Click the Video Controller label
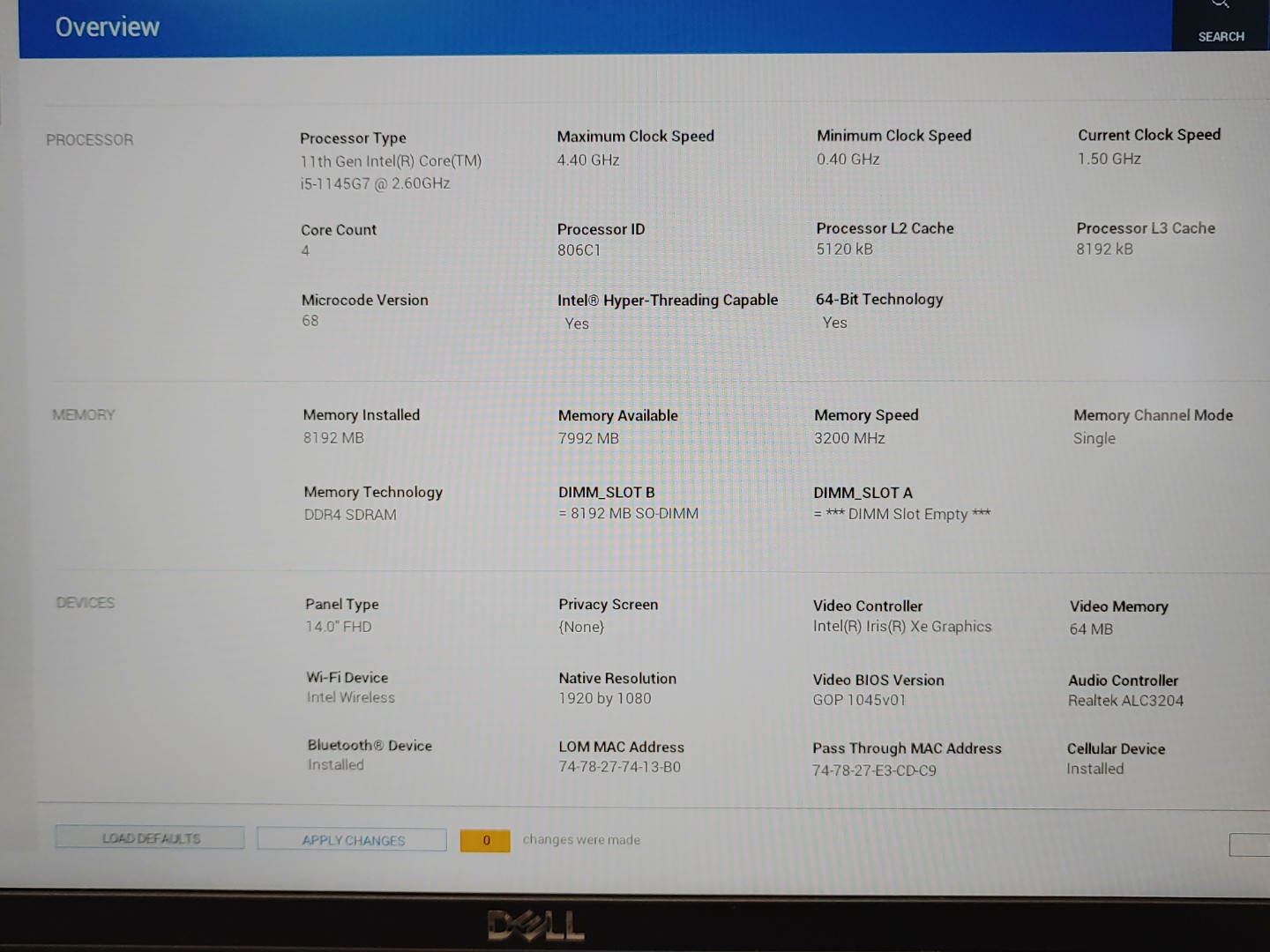The image size is (1270, 952). coord(867,606)
